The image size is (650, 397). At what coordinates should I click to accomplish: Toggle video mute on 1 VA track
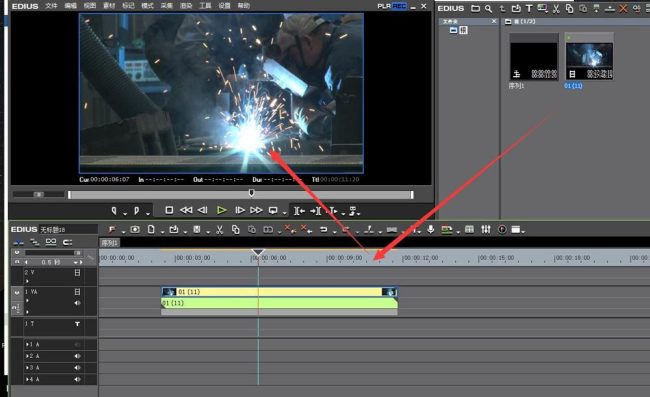(77, 292)
